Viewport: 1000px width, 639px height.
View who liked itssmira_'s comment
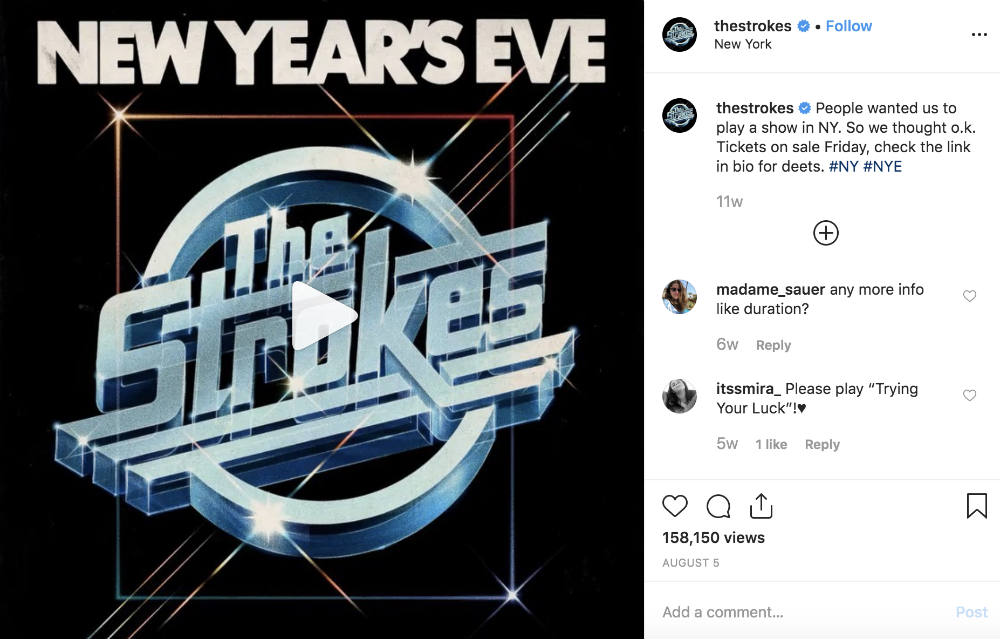[771, 444]
